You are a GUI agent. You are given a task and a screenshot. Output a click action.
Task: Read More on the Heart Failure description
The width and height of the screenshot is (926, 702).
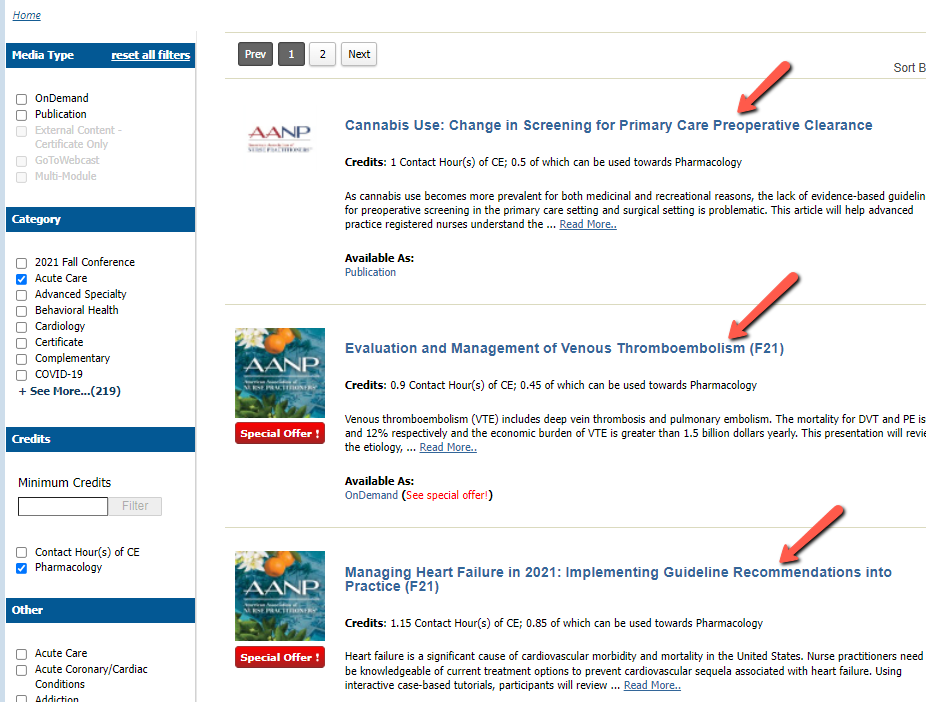click(x=653, y=685)
